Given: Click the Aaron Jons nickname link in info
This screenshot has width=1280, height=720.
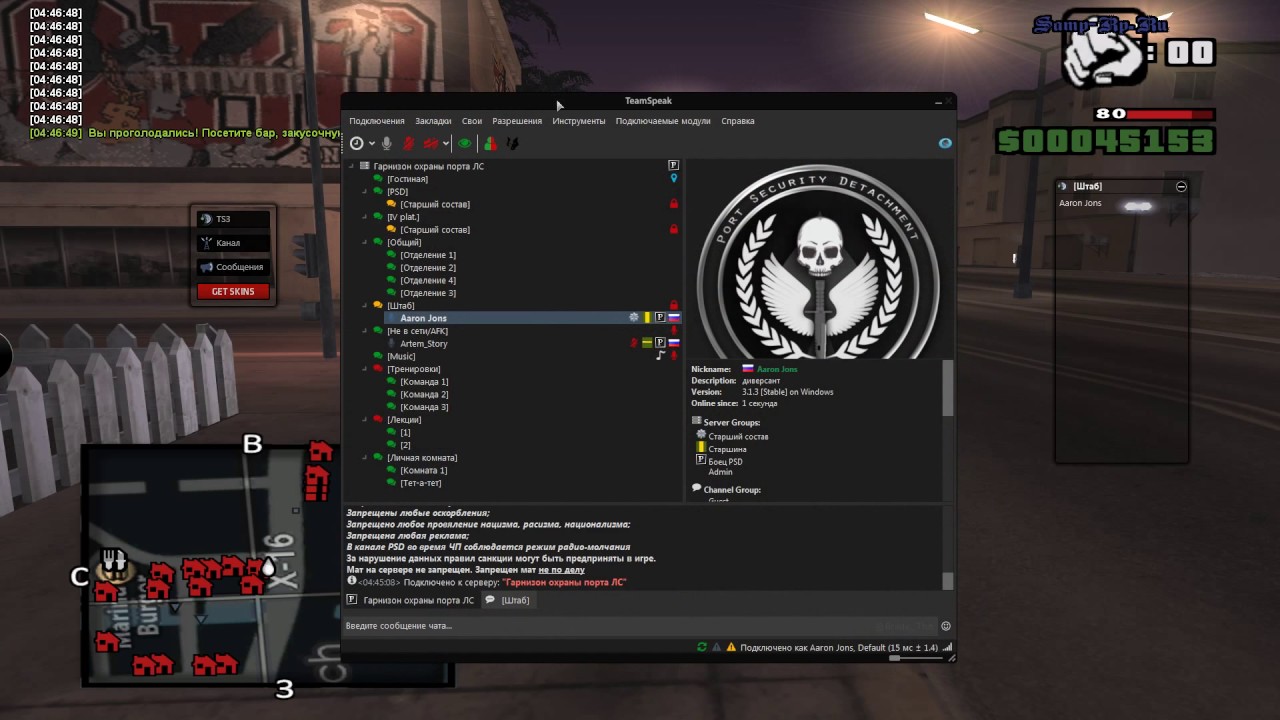Looking at the screenshot, I should (x=777, y=369).
